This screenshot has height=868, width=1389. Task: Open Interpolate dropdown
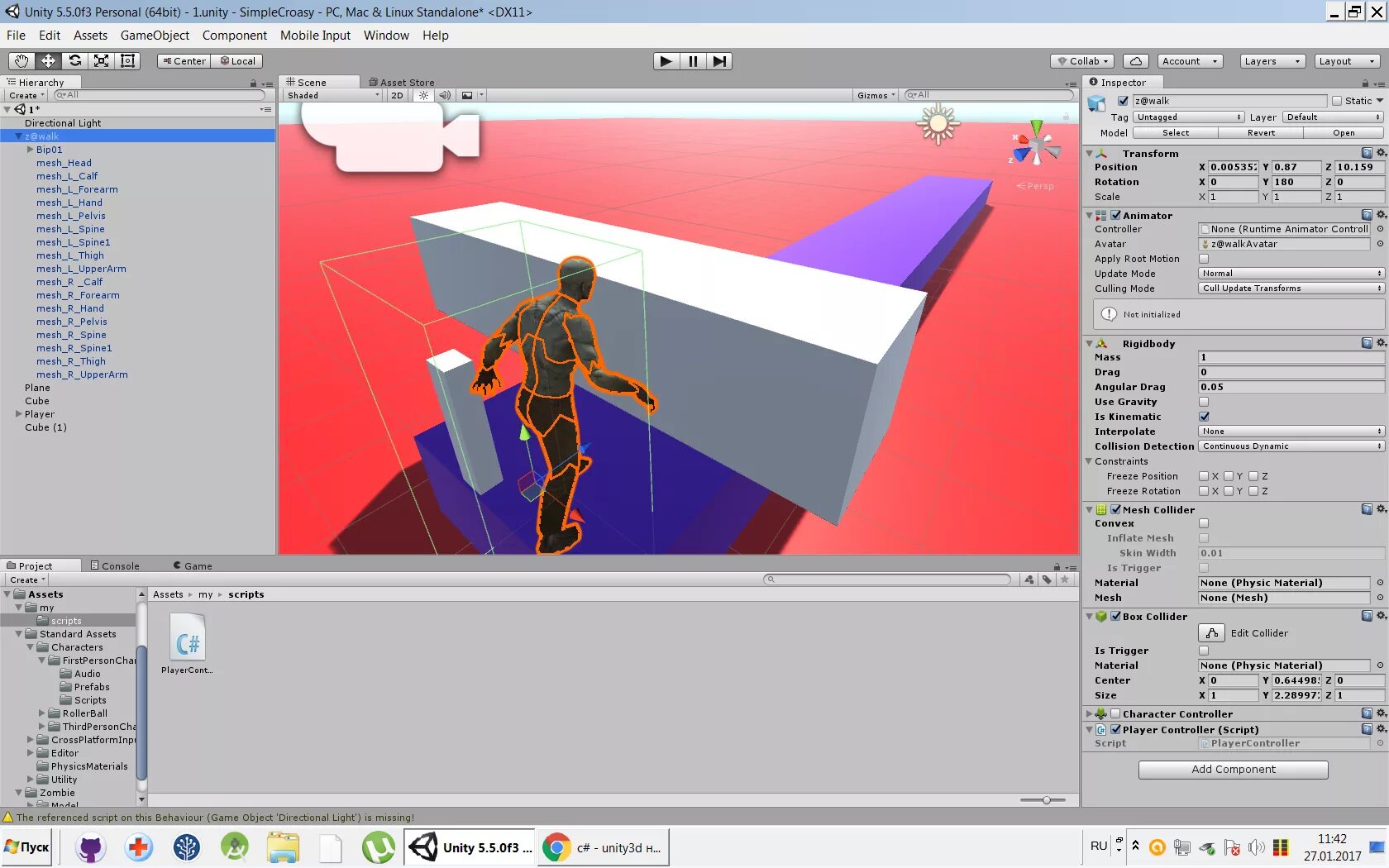1291,432
